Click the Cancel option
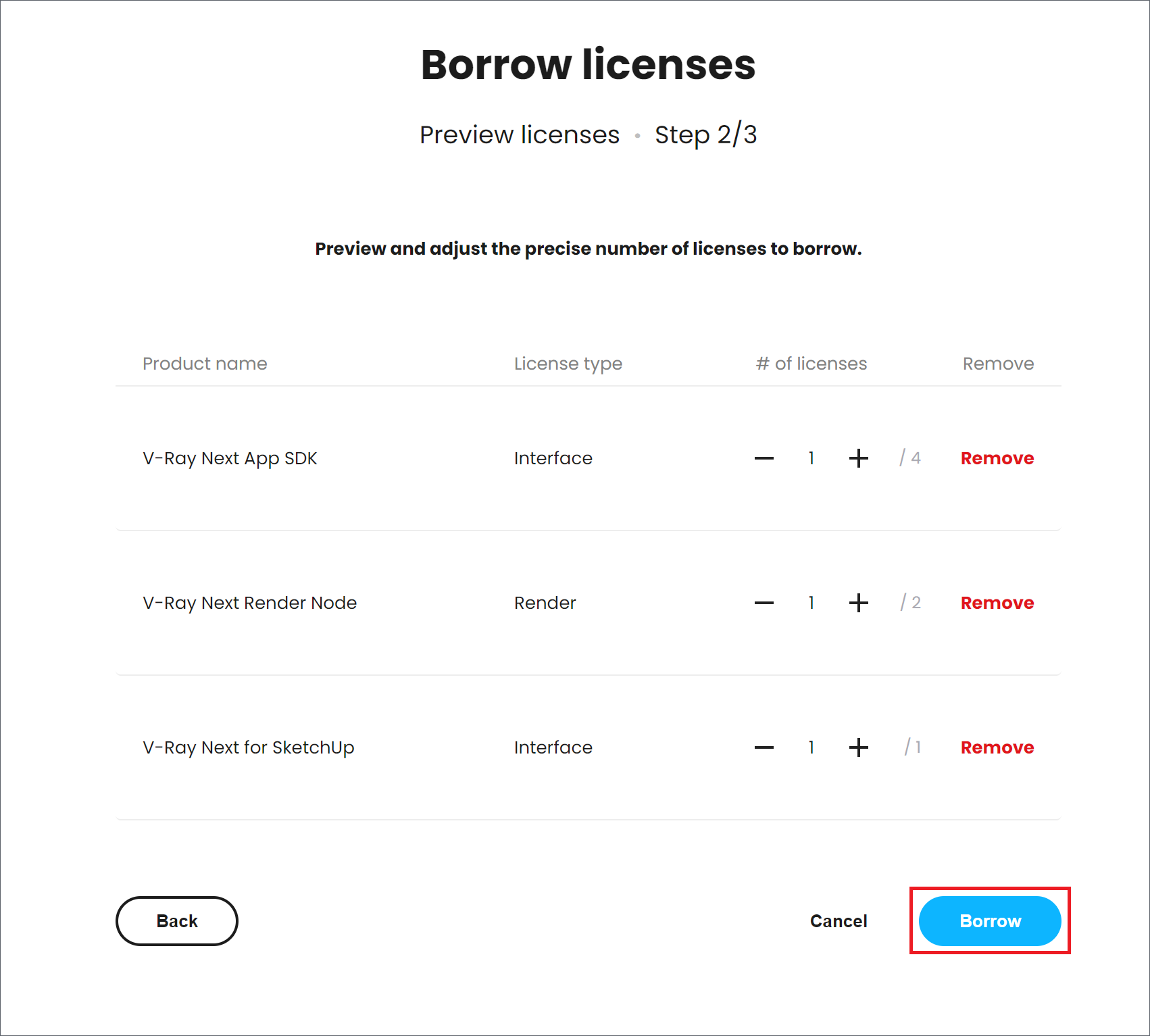Viewport: 1150px width, 1036px height. [x=839, y=920]
